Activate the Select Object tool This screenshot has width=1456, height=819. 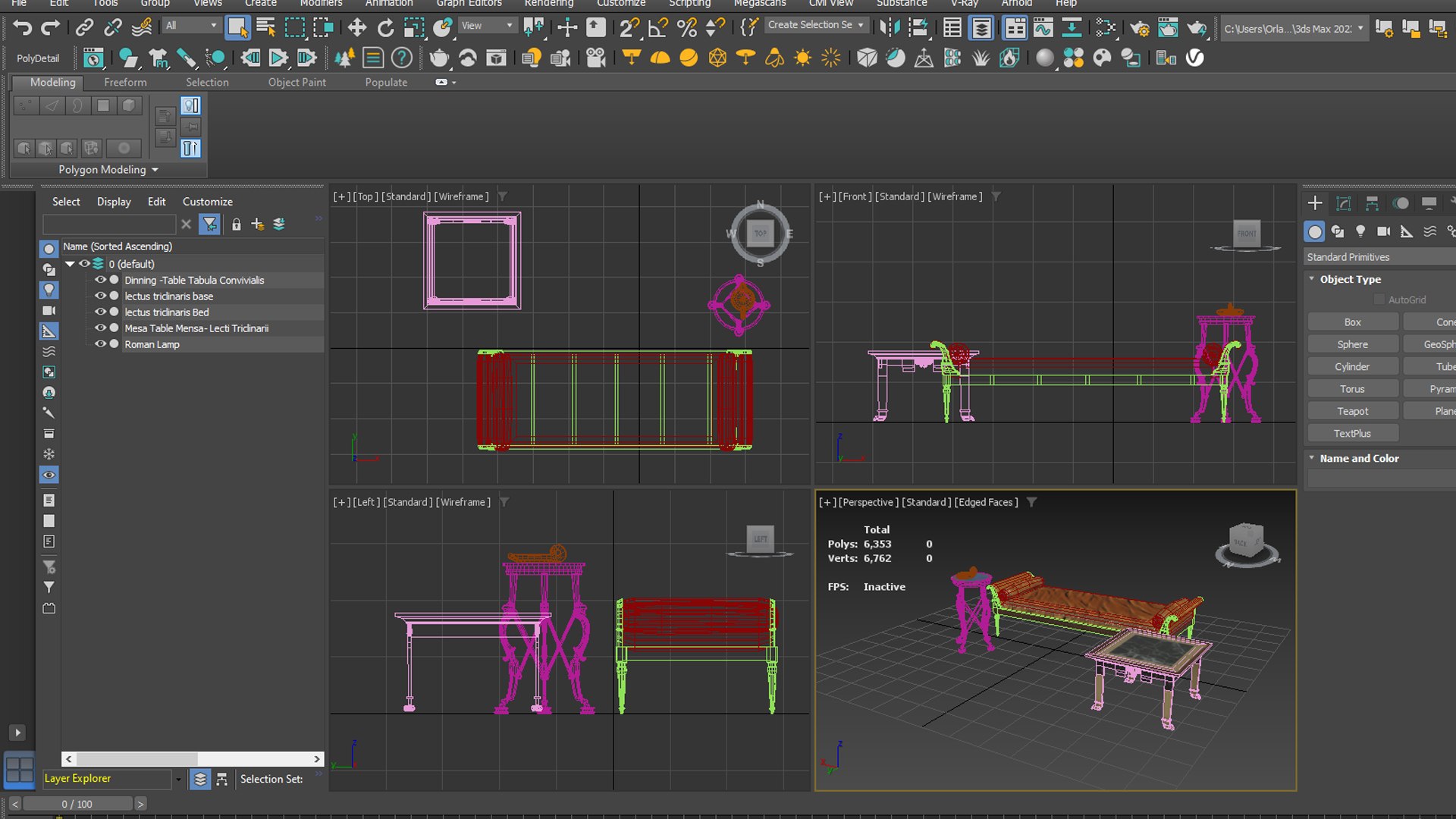pos(237,28)
